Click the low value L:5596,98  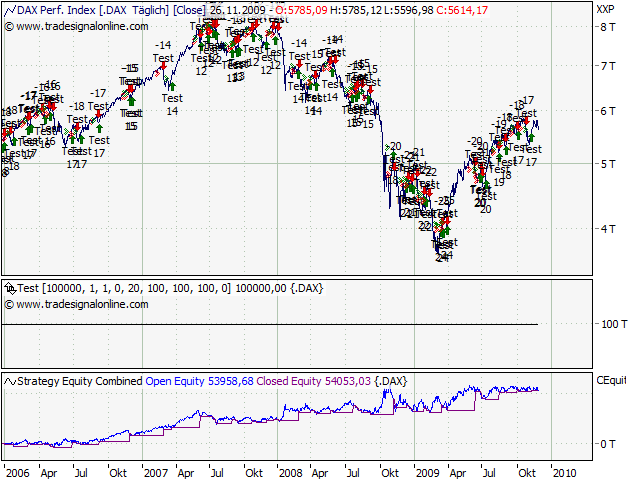409,10
